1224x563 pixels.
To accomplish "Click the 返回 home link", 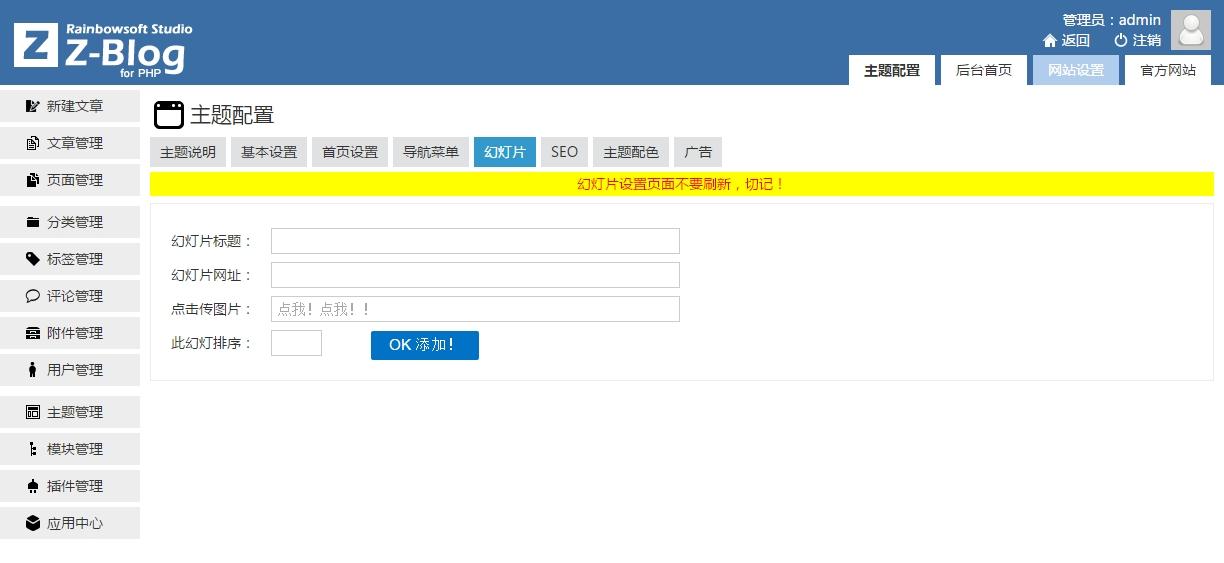I will [1066, 40].
